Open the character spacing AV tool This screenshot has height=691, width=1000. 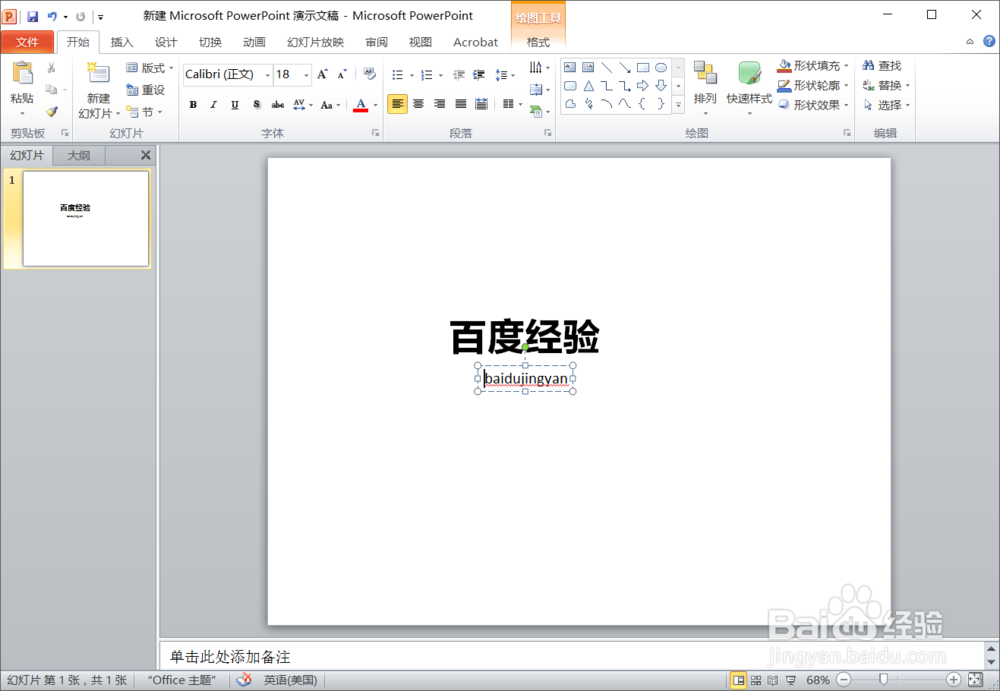point(299,105)
